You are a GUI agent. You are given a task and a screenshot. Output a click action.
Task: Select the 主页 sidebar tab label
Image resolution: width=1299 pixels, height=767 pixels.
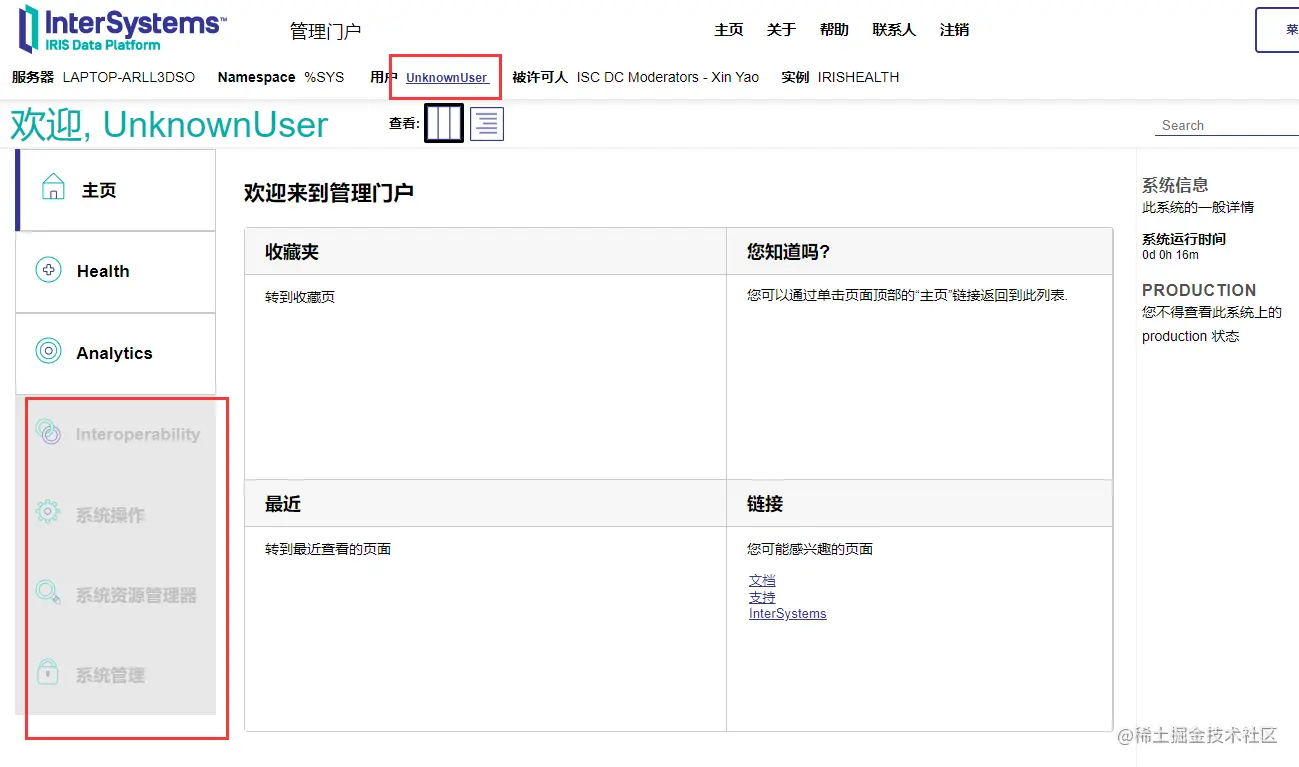[x=99, y=190]
